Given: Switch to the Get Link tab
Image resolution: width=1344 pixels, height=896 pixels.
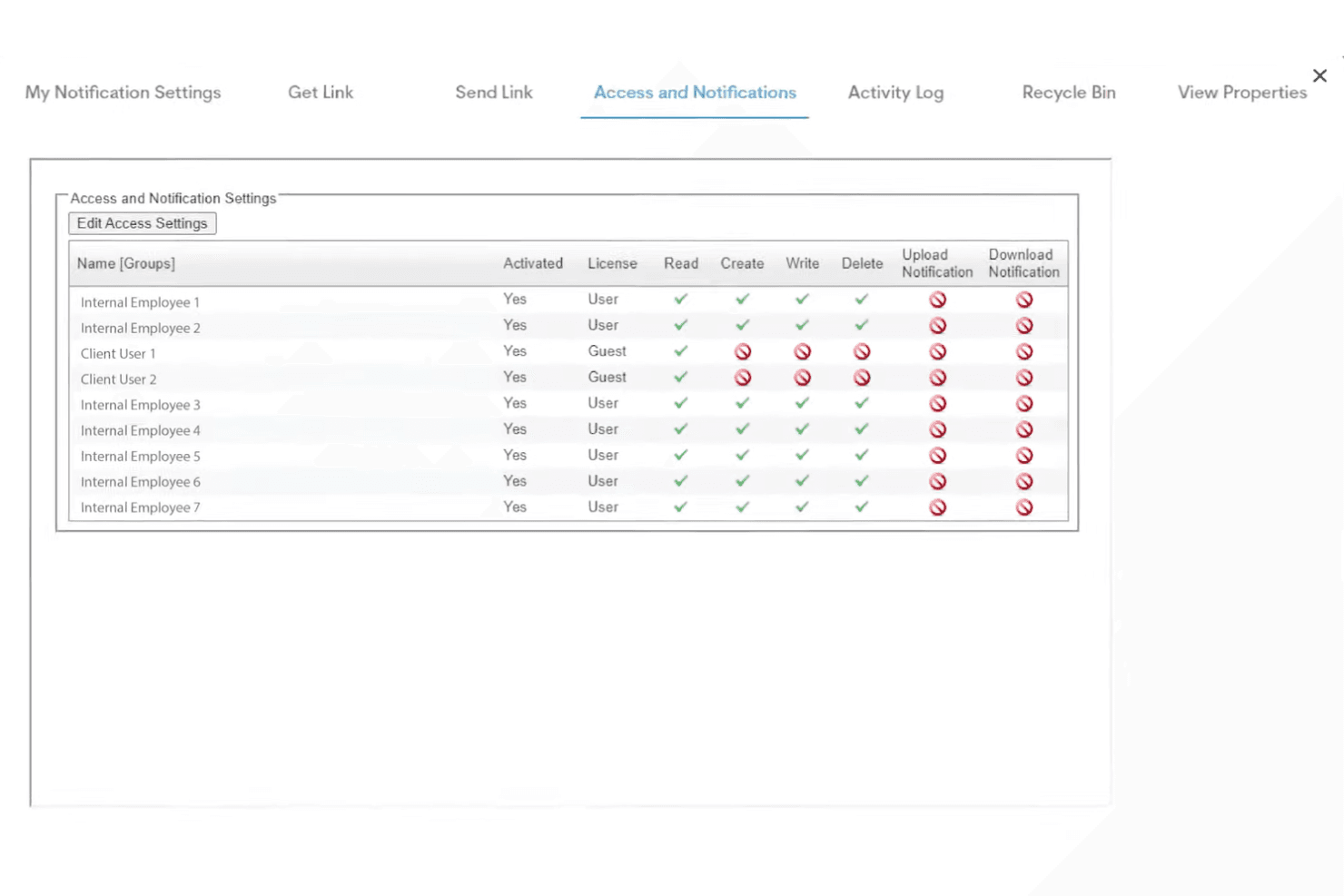Looking at the screenshot, I should click(321, 93).
